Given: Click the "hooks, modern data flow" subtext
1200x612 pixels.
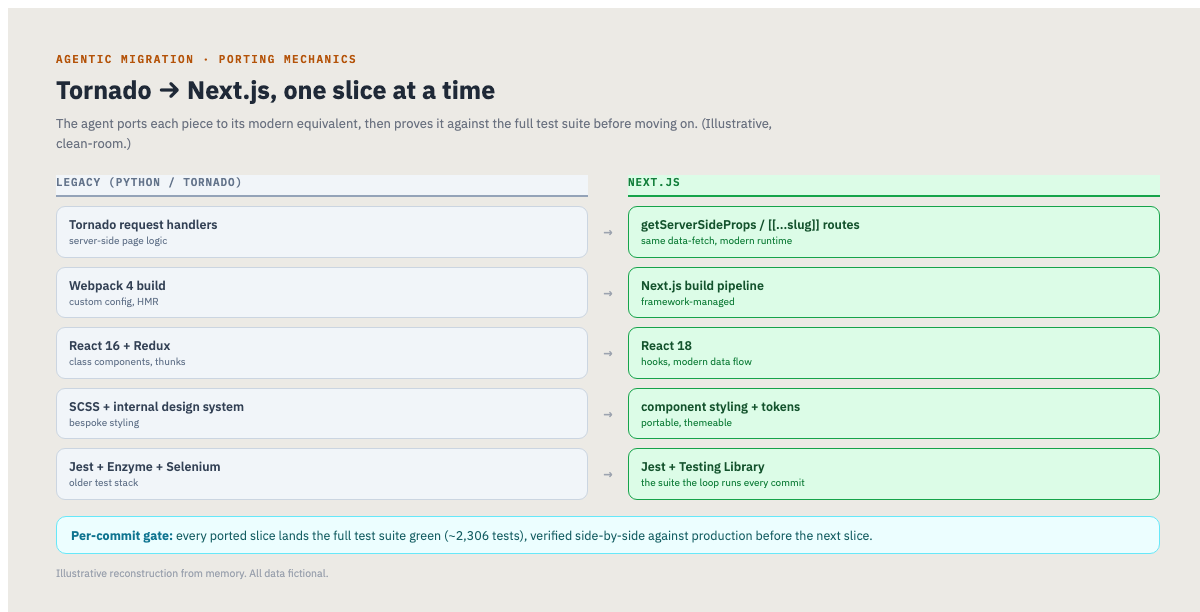Looking at the screenshot, I should (696, 362).
